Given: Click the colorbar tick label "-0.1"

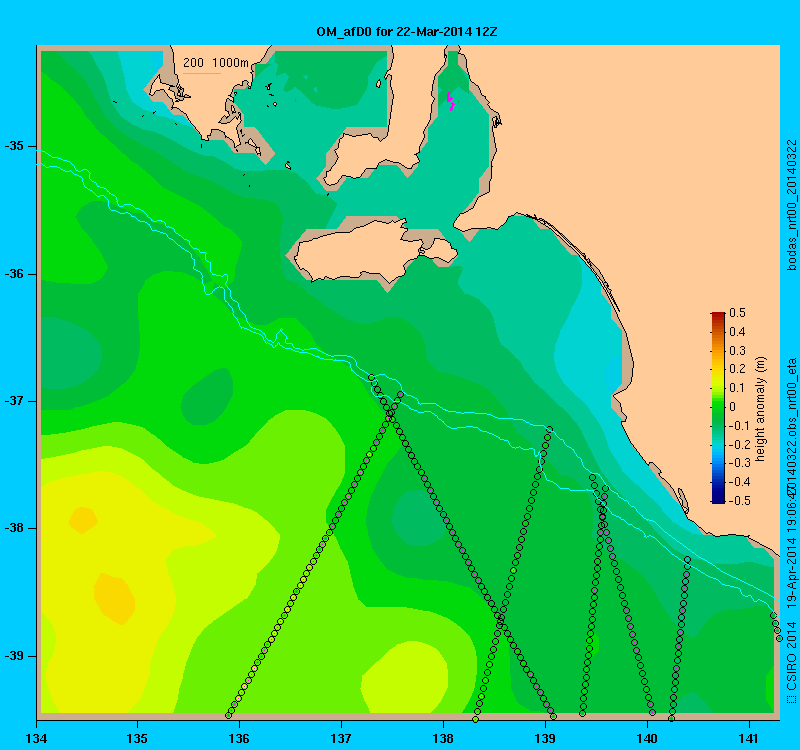Looking at the screenshot, I should [x=739, y=426].
